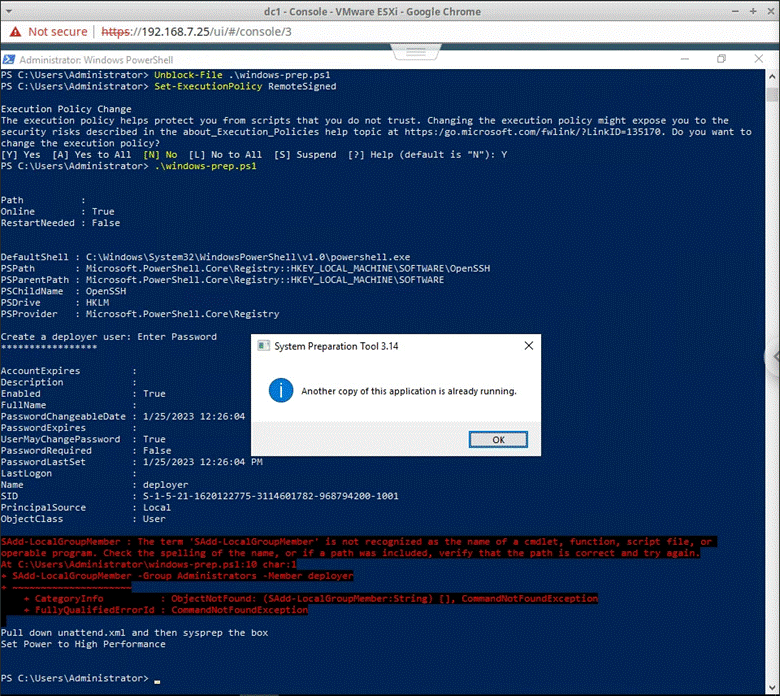Click the '[N] No' highlighted option text

pyautogui.click(x=160, y=154)
